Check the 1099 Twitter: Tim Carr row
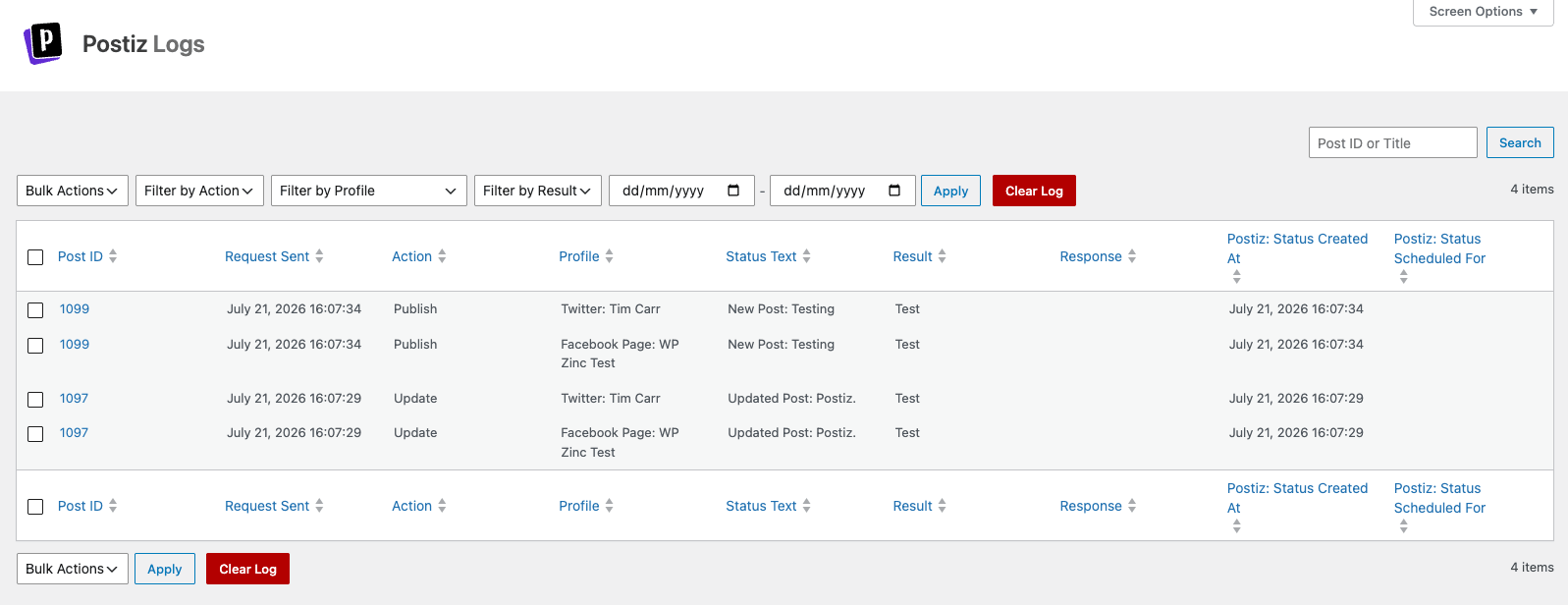 35,310
